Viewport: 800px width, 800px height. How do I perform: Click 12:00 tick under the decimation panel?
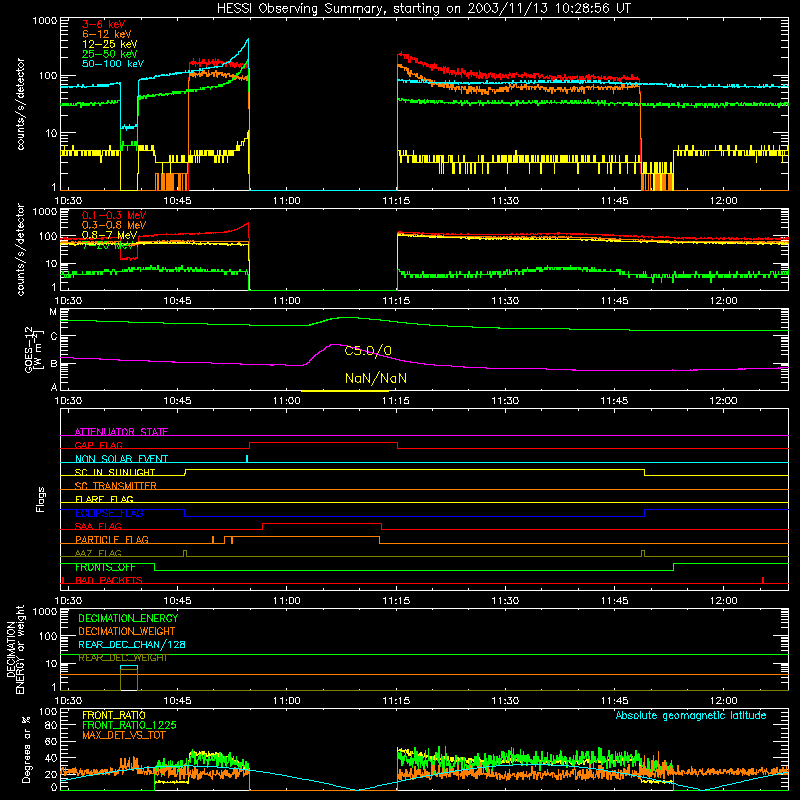(x=723, y=701)
